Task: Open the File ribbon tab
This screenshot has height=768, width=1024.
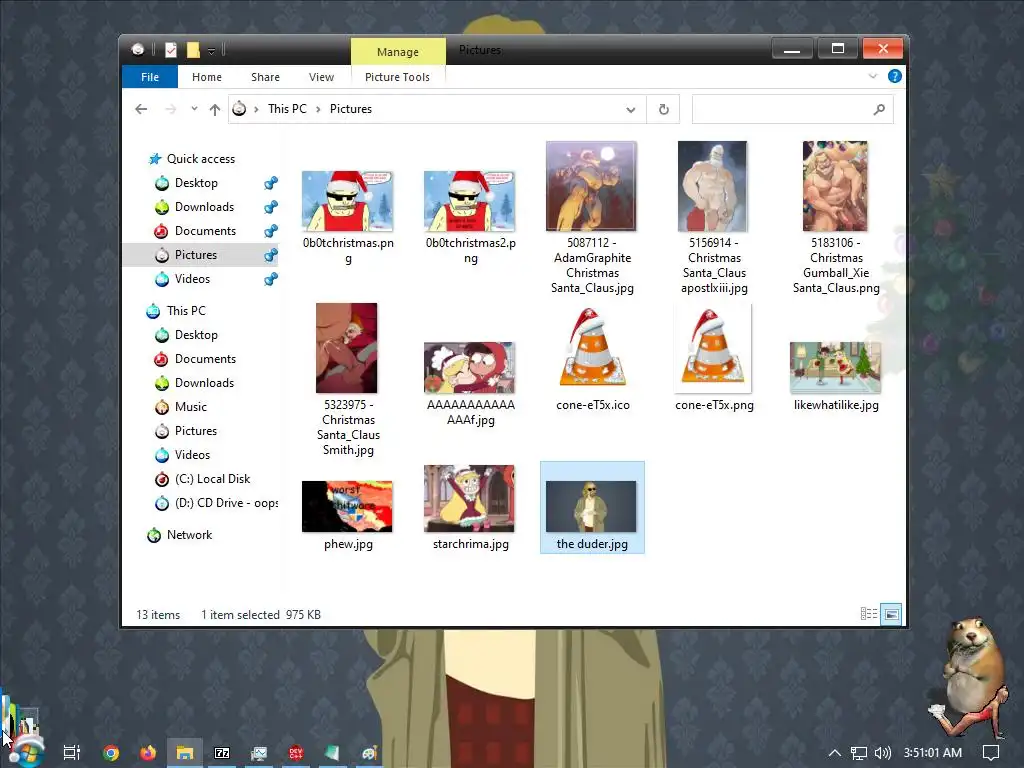Action: 150,77
